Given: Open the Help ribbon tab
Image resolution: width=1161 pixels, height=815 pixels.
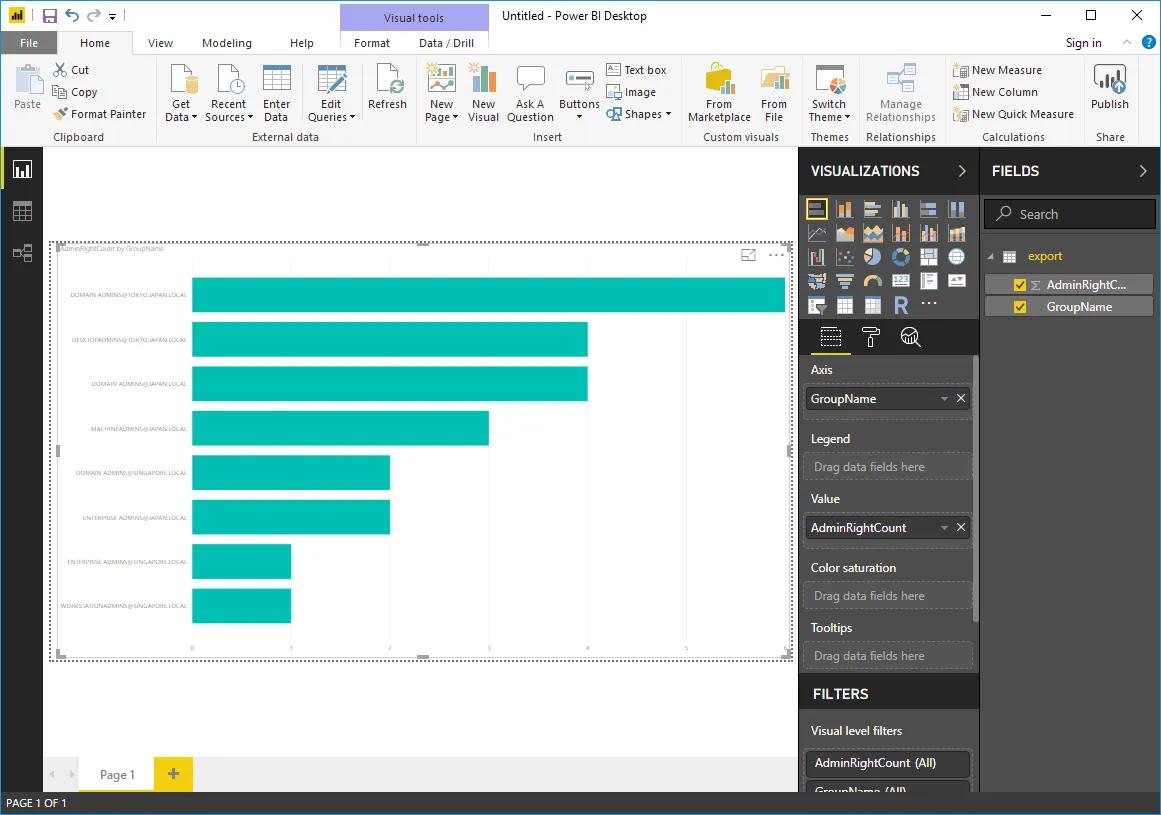Looking at the screenshot, I should tap(301, 43).
